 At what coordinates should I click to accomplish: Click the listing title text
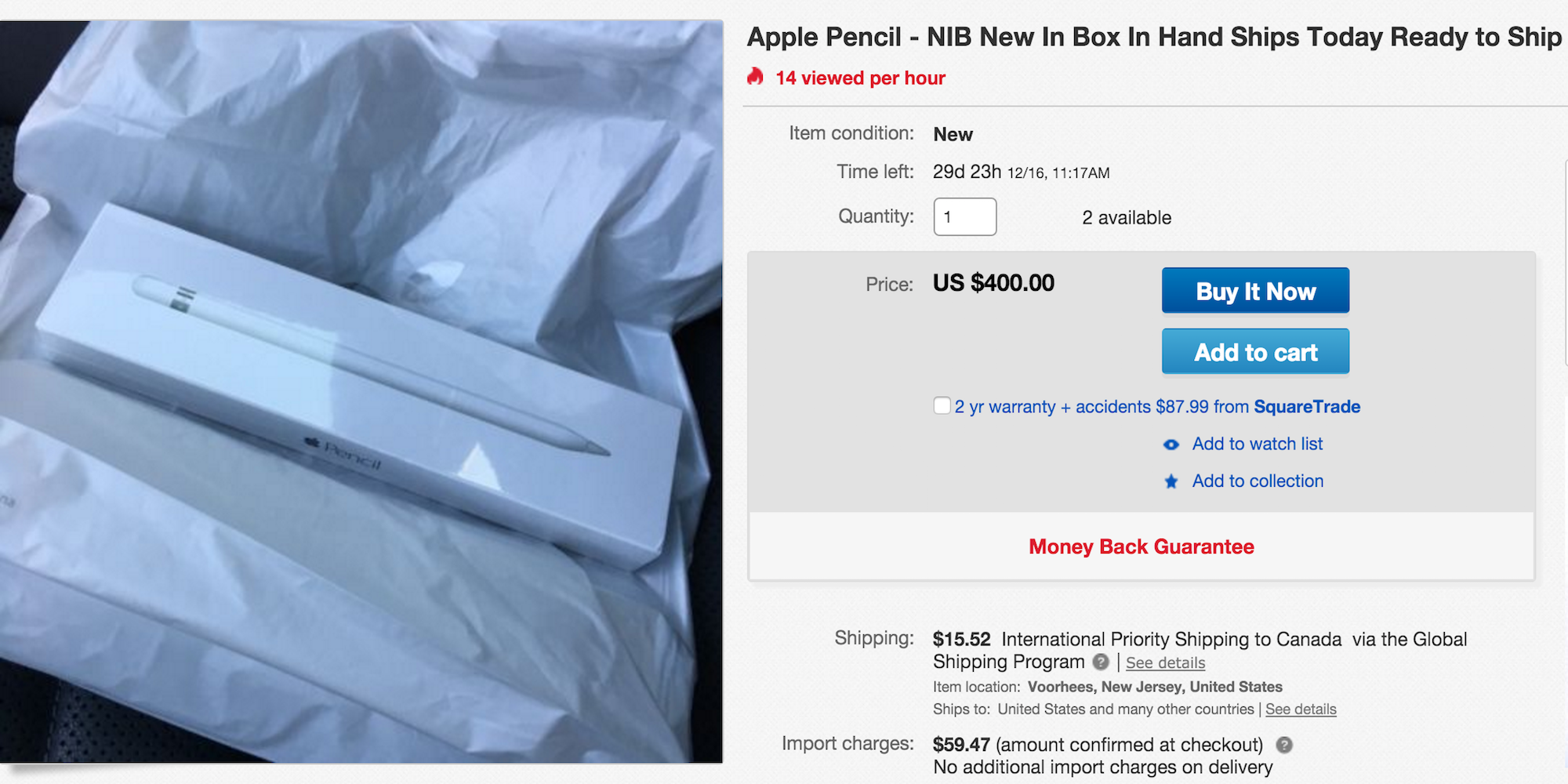pos(1152,36)
